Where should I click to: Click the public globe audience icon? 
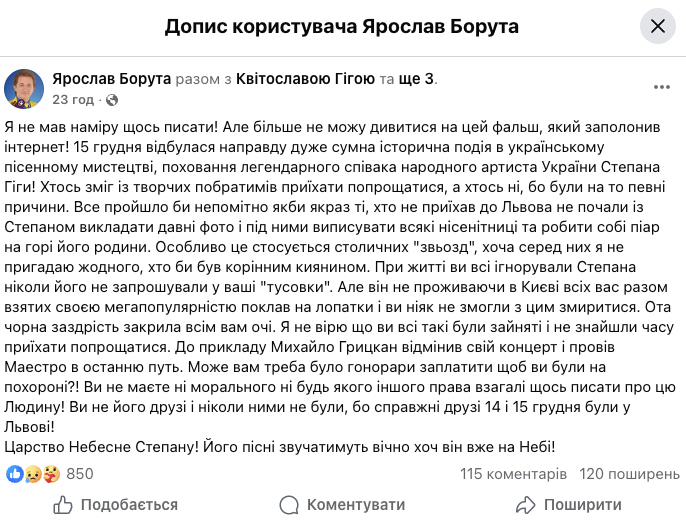[111, 100]
